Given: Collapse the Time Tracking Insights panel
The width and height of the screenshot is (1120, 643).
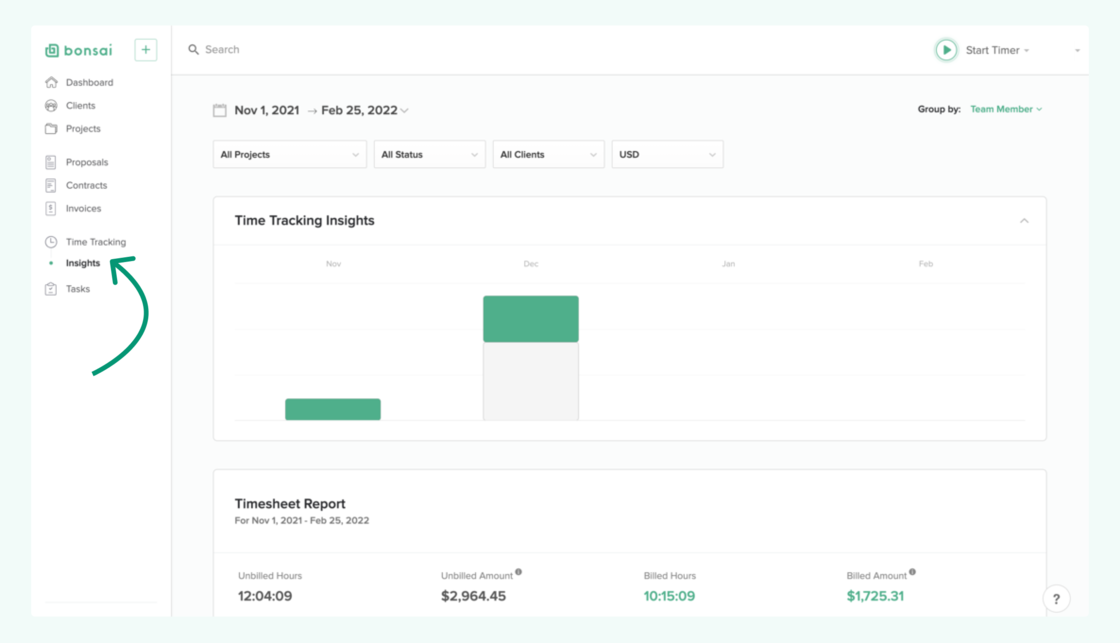Looking at the screenshot, I should [1024, 221].
